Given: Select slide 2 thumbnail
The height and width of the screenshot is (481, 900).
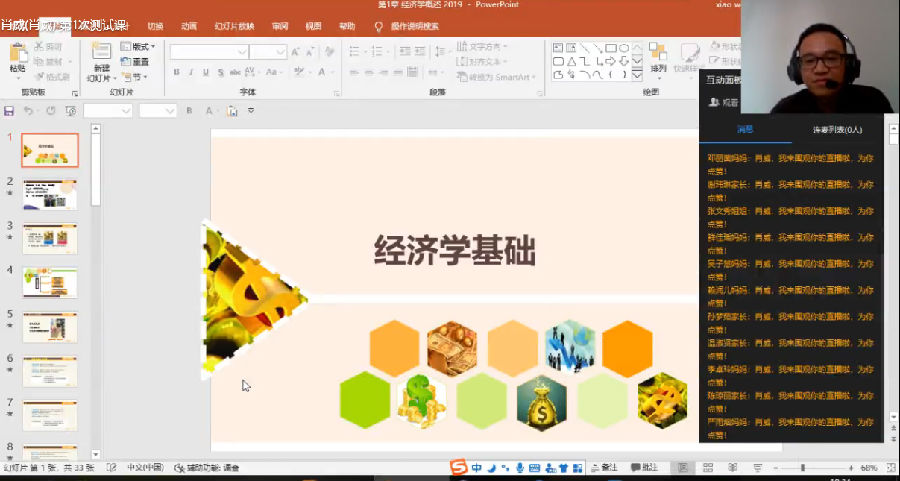Looking at the screenshot, I should pyautogui.click(x=50, y=195).
